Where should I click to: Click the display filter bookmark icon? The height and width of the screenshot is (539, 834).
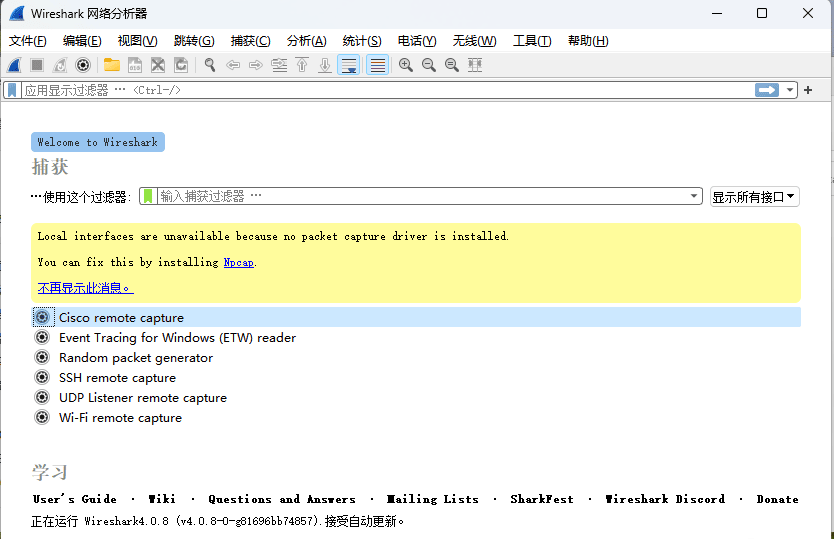12,90
